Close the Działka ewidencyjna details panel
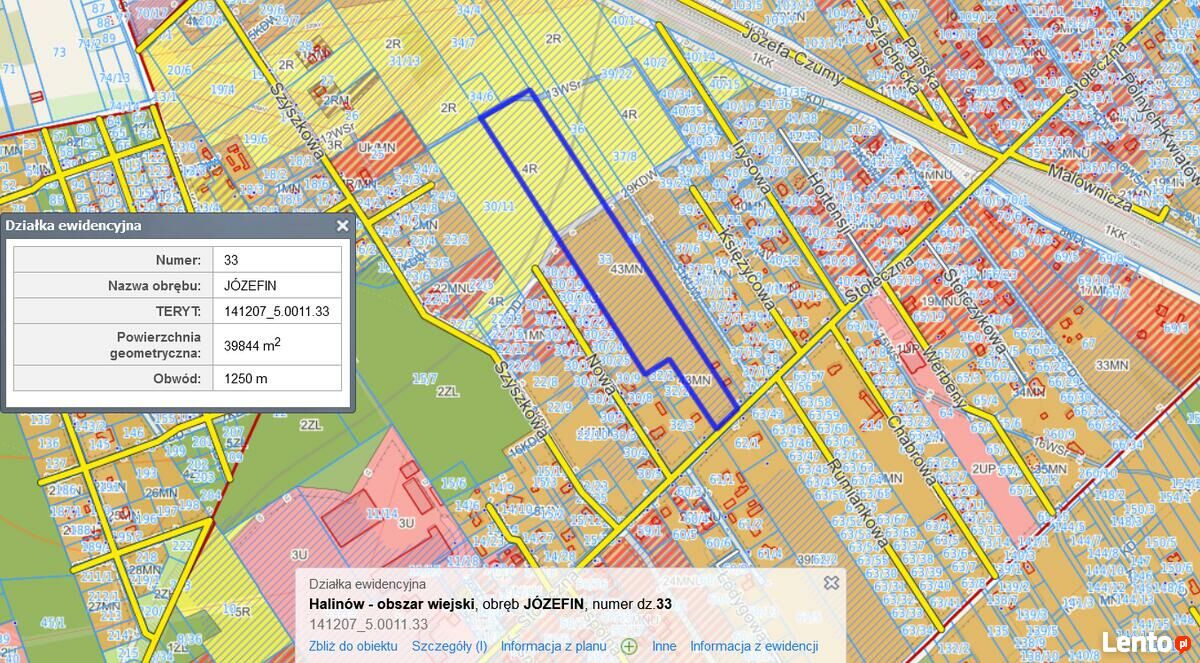Screen dimensions: 1200x663 click(342, 226)
